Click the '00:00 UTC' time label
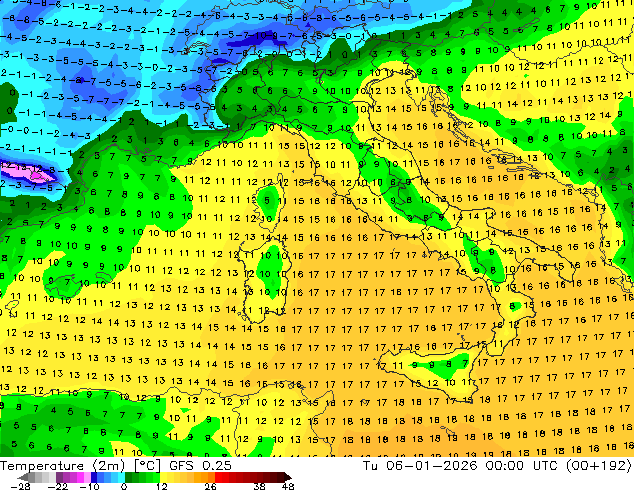Screen dimensions: 634x490 pos(523,466)
